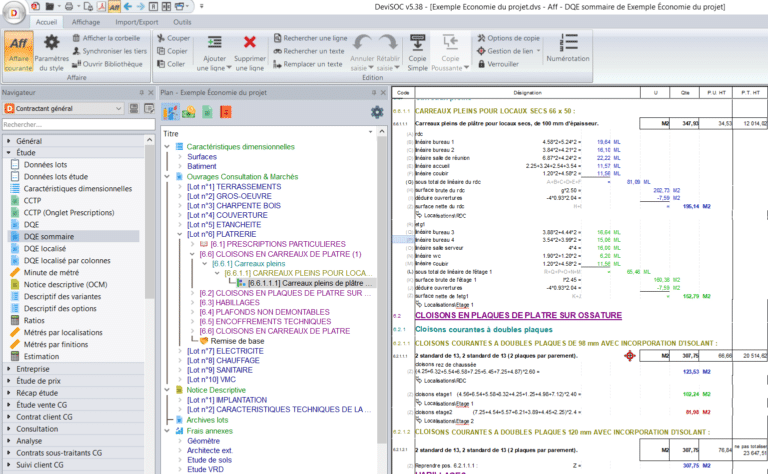This screenshot has height=474, width=768.
Task: Click the Couper scissors icon
Action: coord(160,37)
